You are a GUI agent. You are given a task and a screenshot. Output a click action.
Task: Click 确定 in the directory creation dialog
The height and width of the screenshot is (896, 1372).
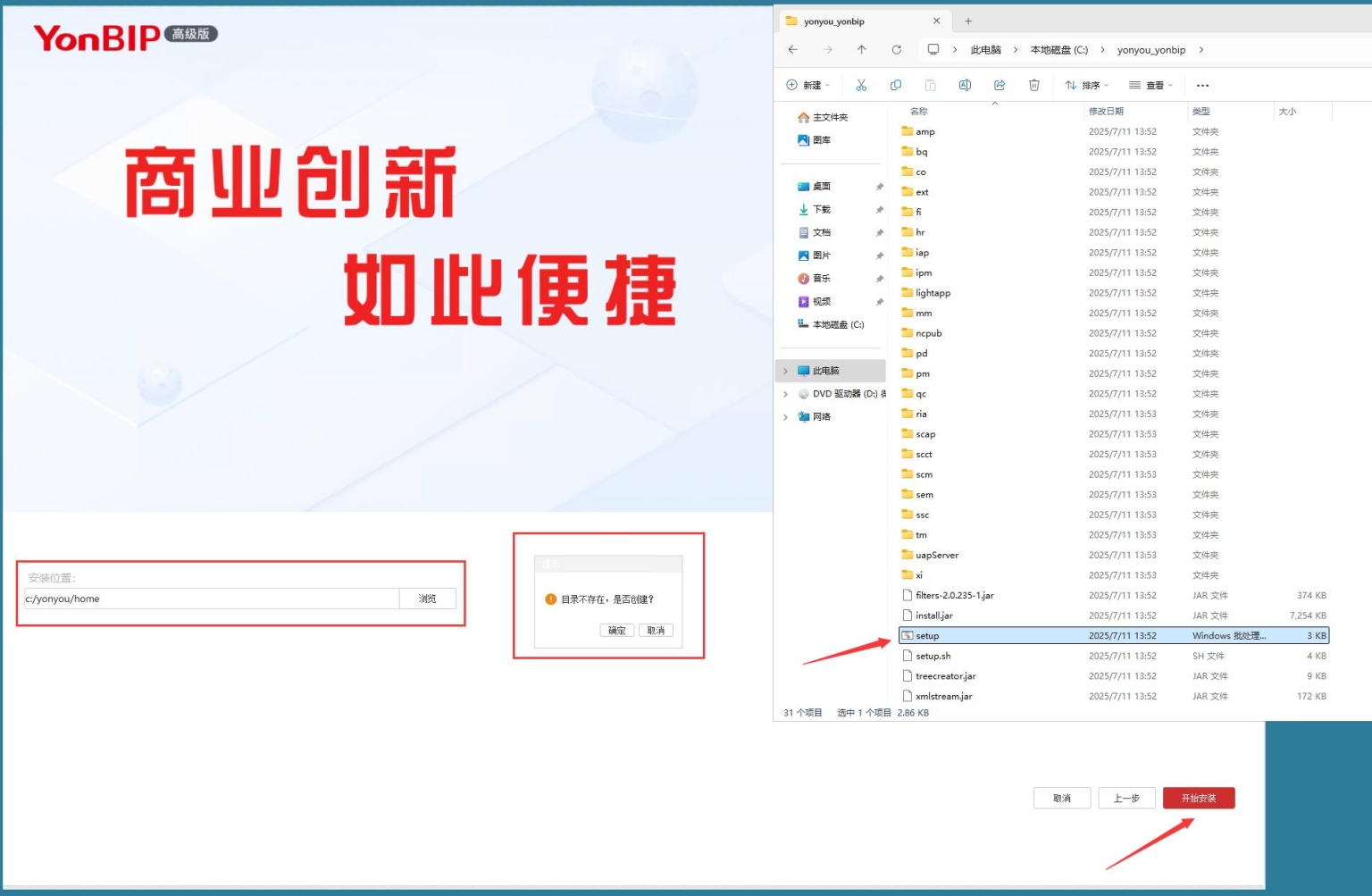point(616,630)
